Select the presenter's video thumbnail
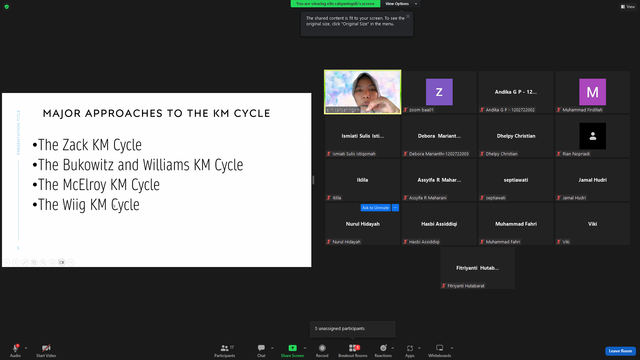The image size is (640, 360). [x=363, y=92]
